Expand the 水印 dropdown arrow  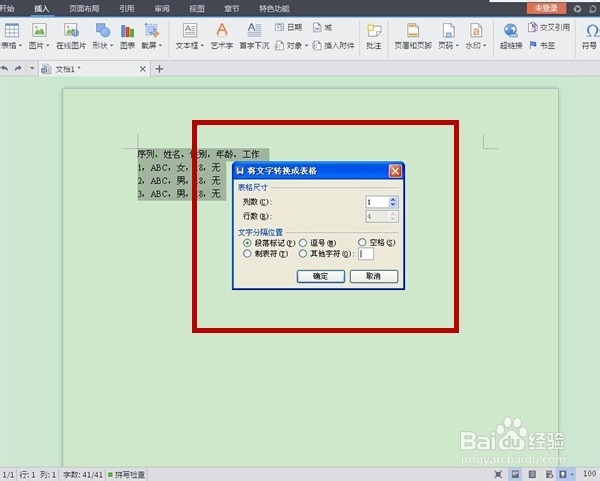click(x=485, y=46)
